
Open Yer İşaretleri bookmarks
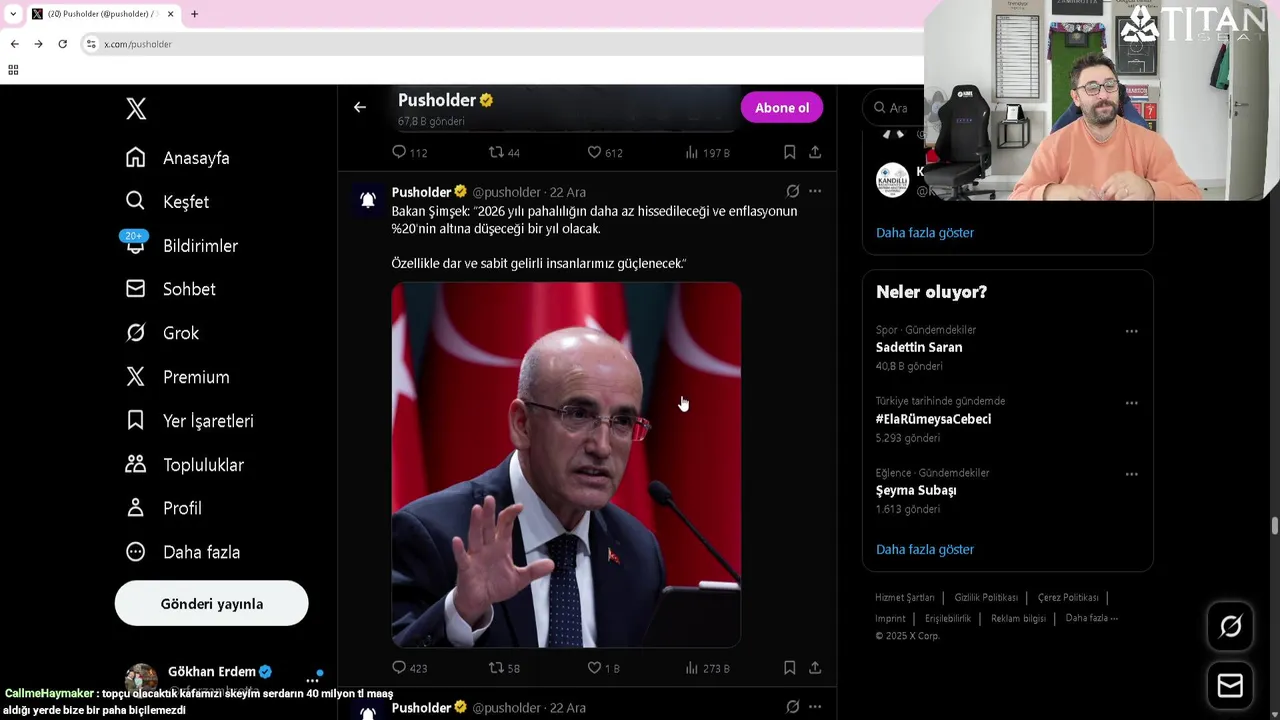[x=189, y=421]
